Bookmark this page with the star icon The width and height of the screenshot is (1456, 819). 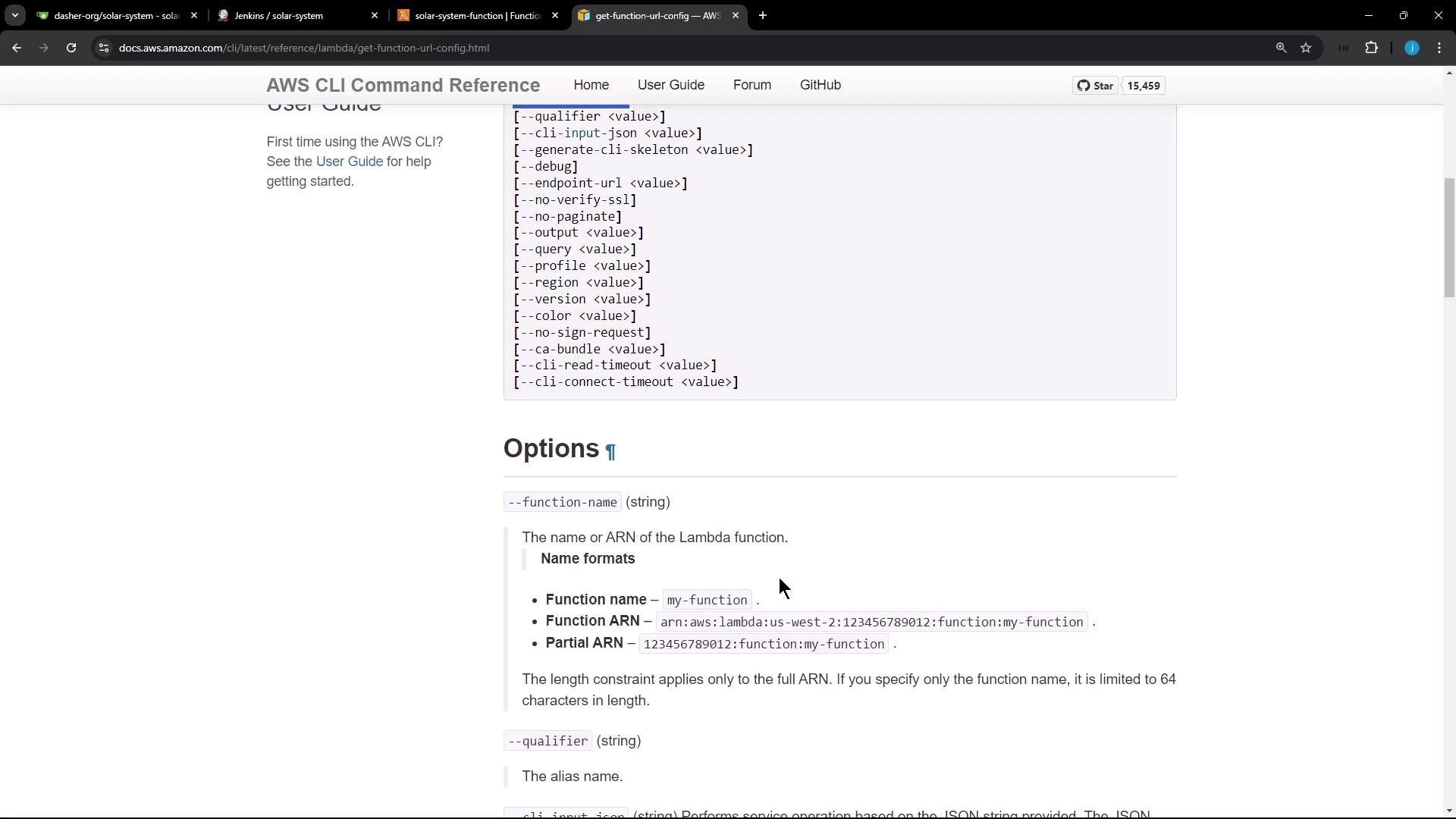click(x=1306, y=48)
